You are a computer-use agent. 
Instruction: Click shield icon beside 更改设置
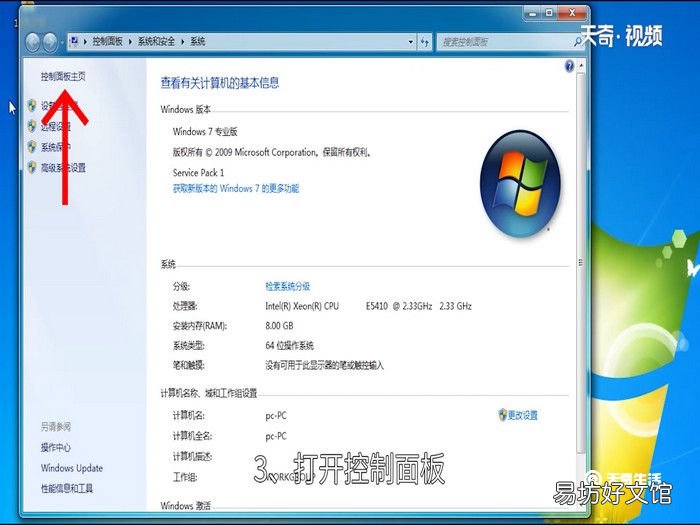[503, 415]
